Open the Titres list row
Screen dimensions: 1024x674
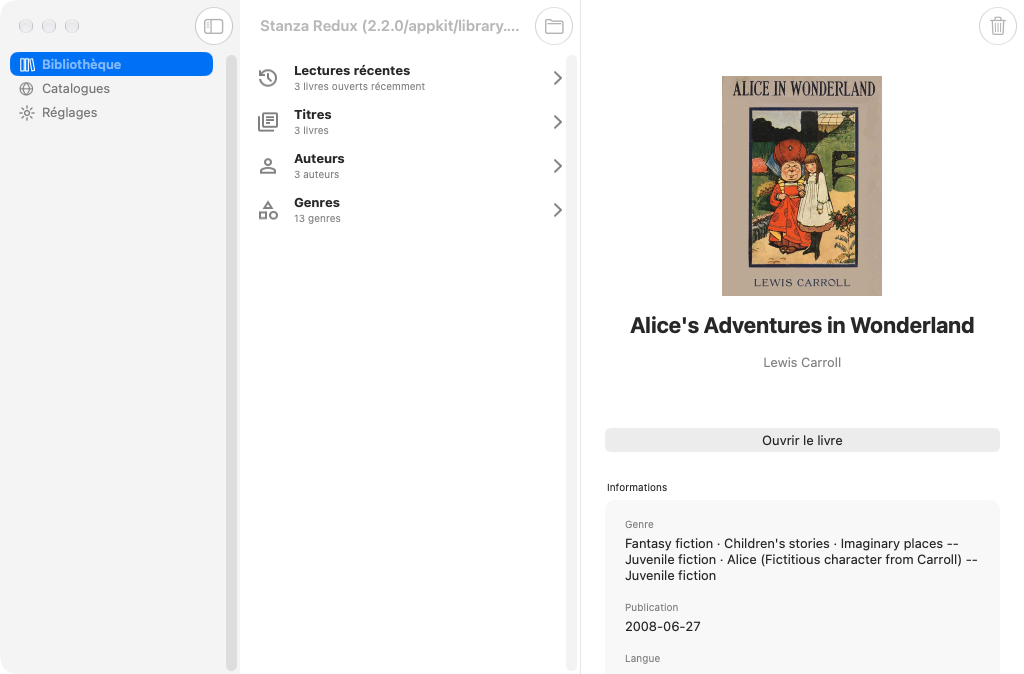409,122
